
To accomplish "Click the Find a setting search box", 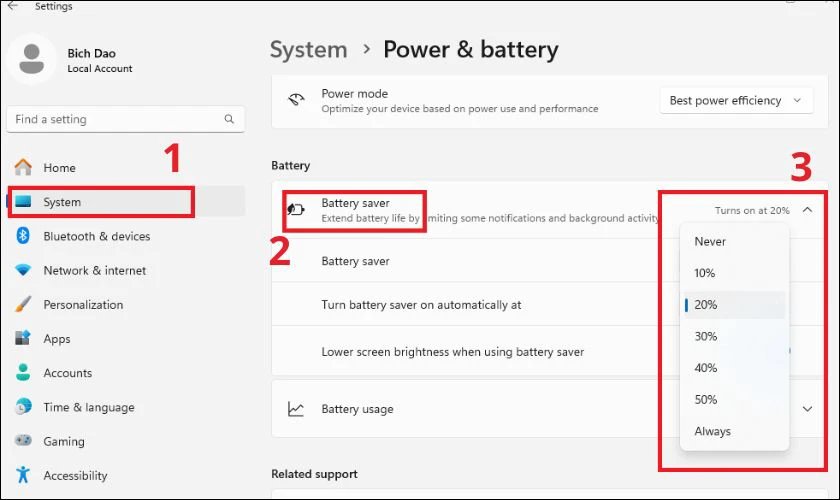I will (115, 120).
